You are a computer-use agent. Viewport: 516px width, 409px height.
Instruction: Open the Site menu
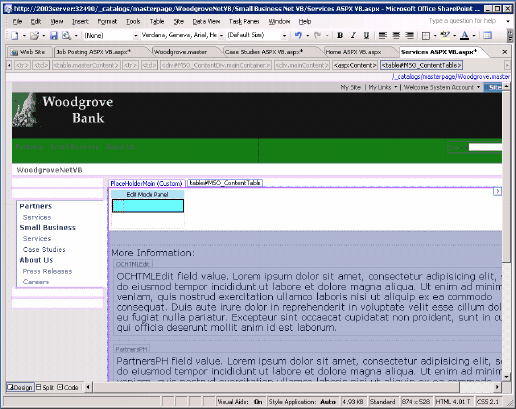click(179, 22)
